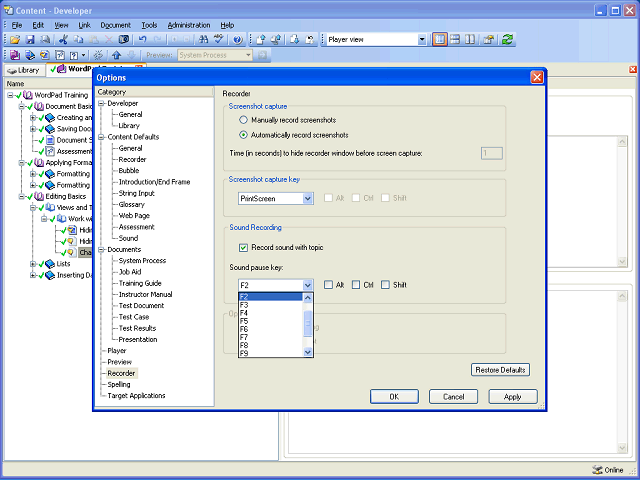This screenshot has height=480, width=640.
Task: Open the Tools menu
Action: [x=149, y=25]
